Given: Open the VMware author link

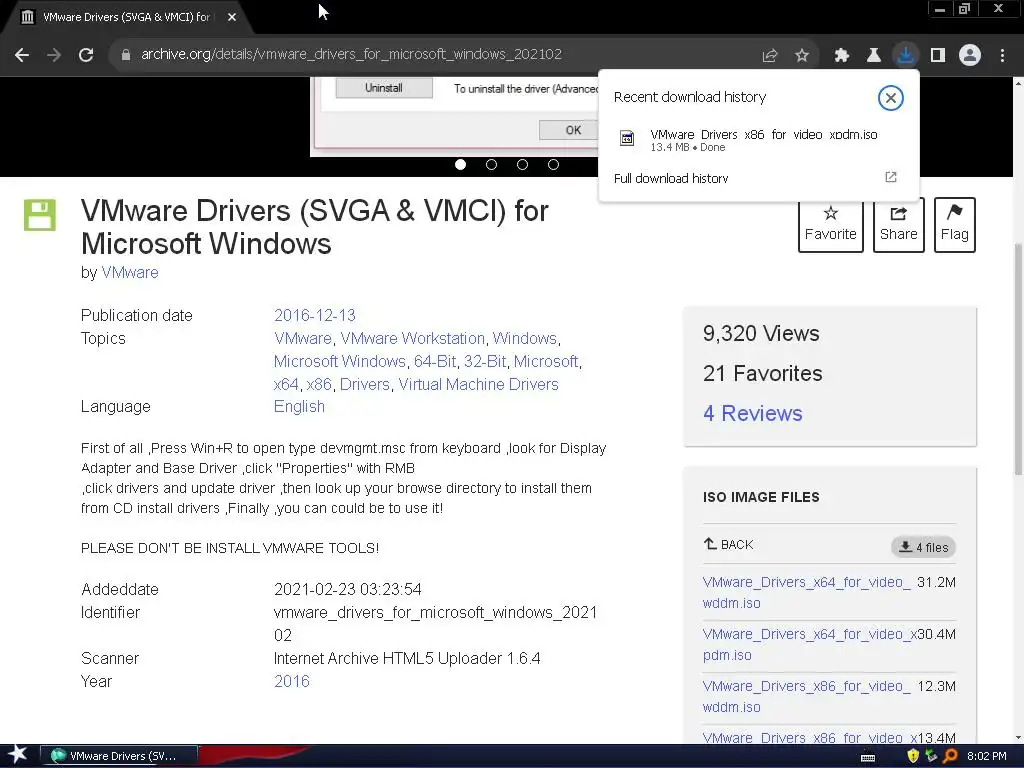Looking at the screenshot, I should point(130,272).
